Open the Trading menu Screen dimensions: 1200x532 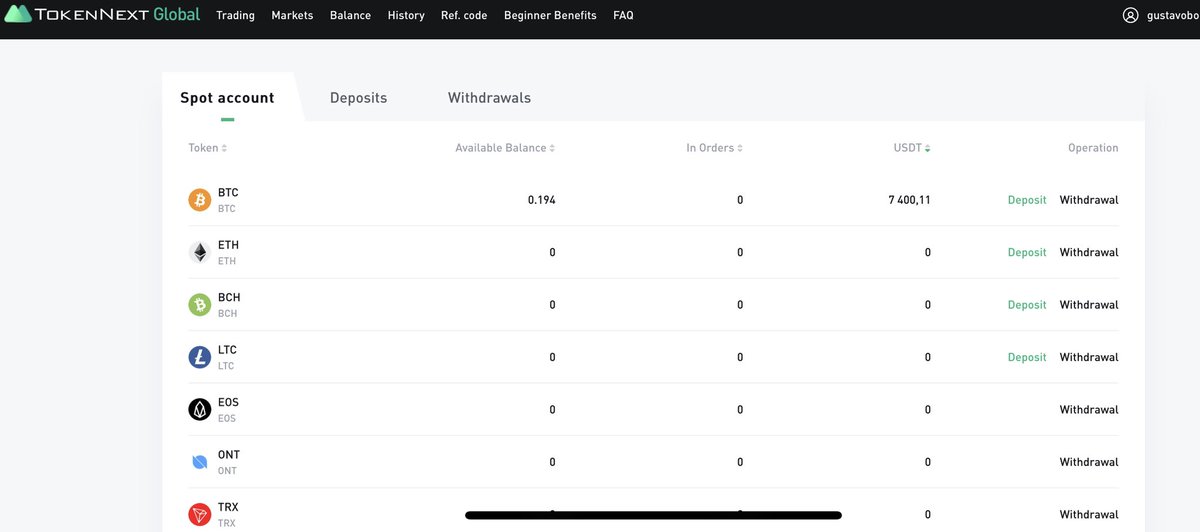click(235, 15)
